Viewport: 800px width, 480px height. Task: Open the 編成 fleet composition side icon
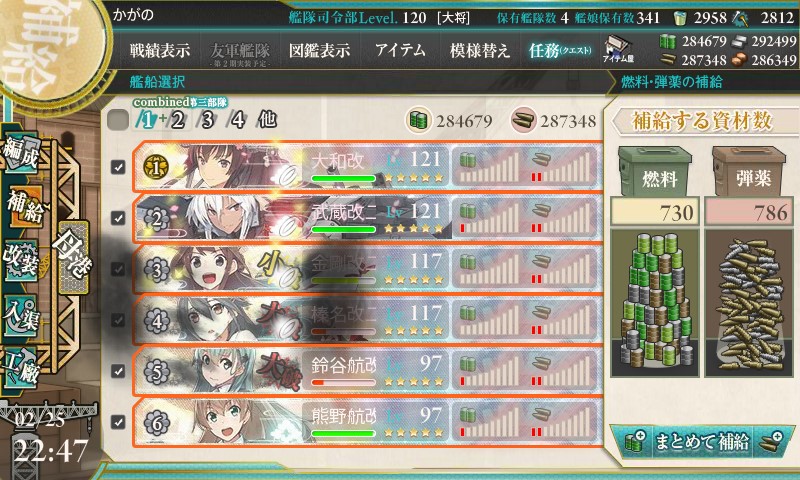coord(20,153)
